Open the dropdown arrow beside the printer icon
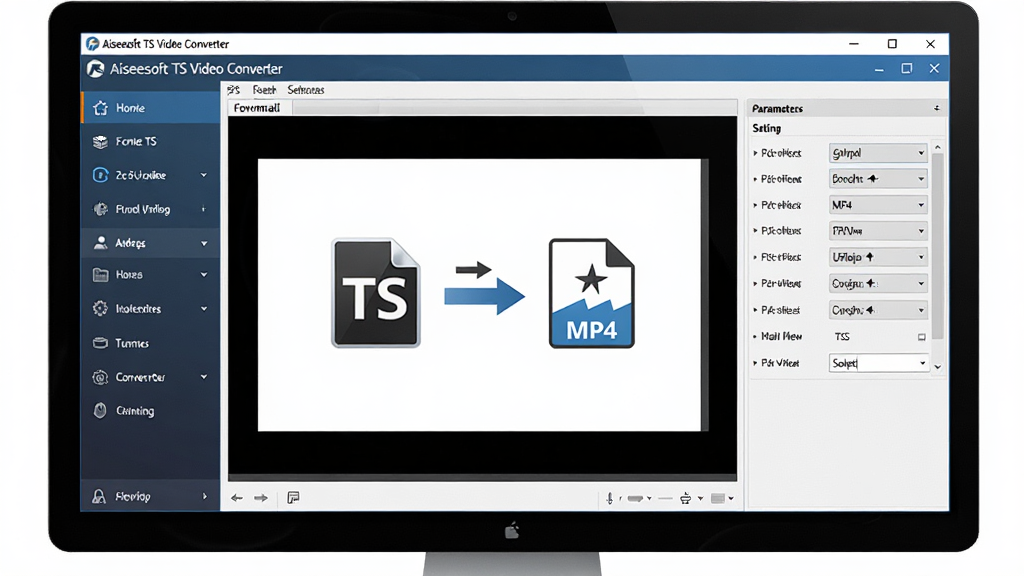Screen dimensions: 1024x576 coord(700,498)
